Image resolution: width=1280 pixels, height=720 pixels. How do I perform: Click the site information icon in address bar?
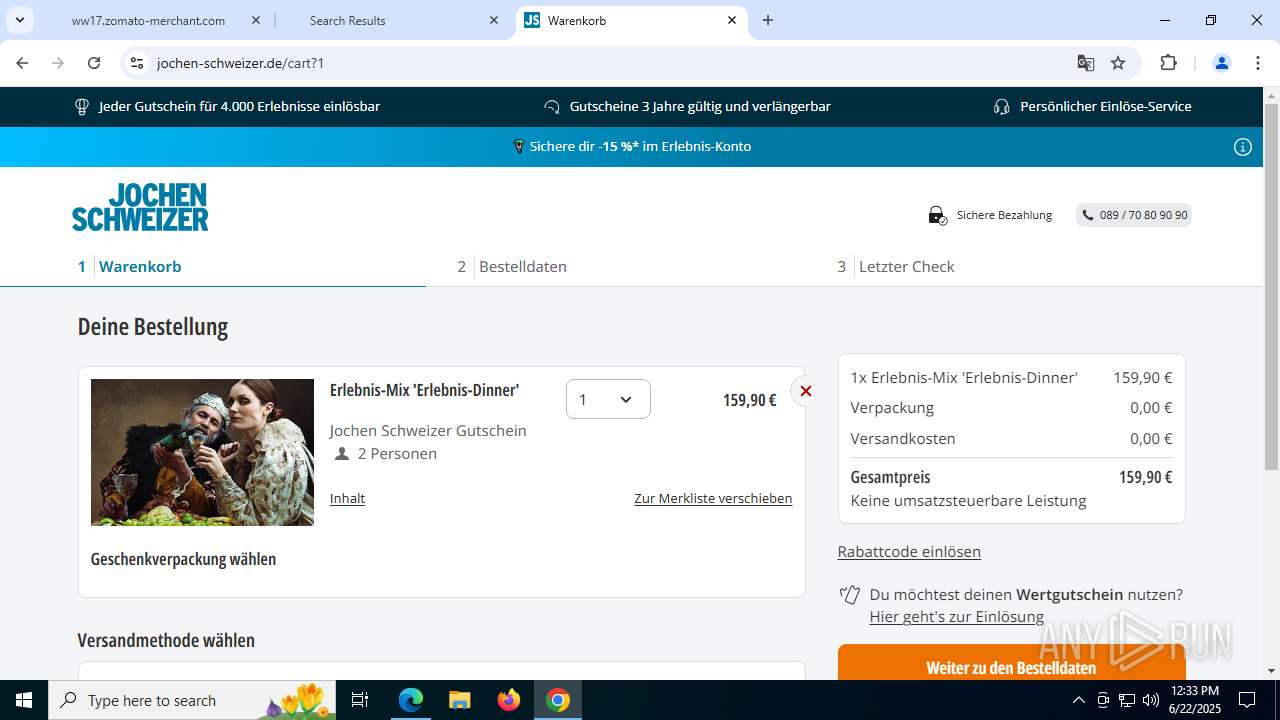click(138, 63)
